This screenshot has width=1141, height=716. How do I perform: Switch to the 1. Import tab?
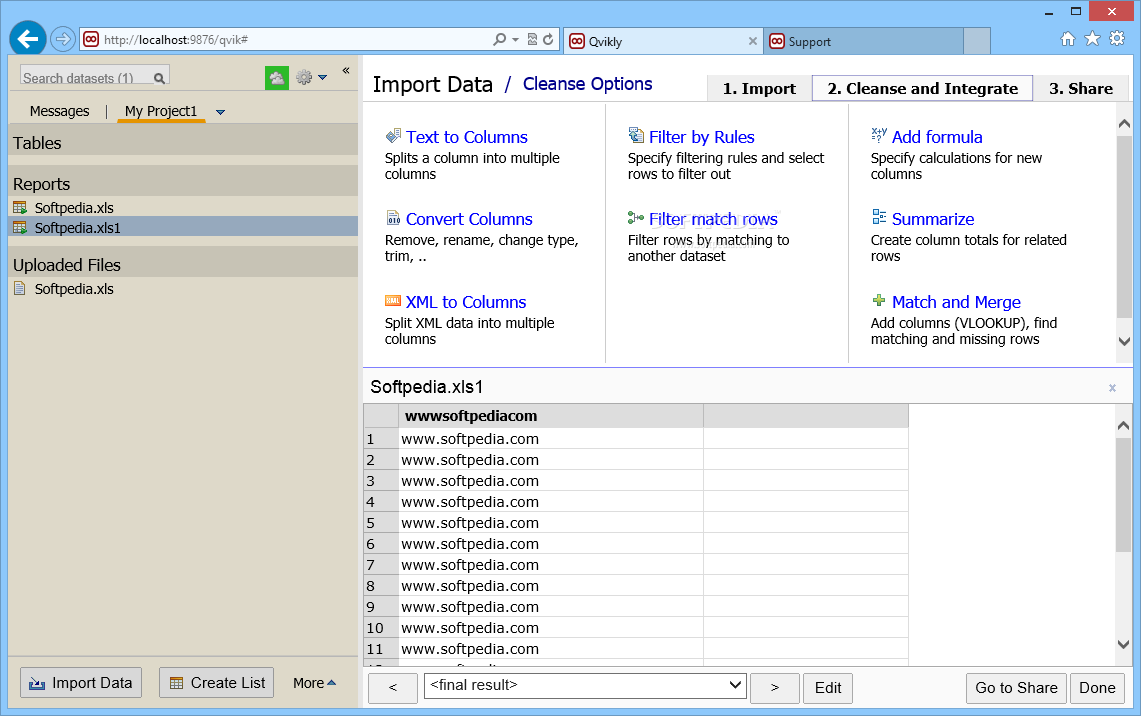click(x=759, y=88)
